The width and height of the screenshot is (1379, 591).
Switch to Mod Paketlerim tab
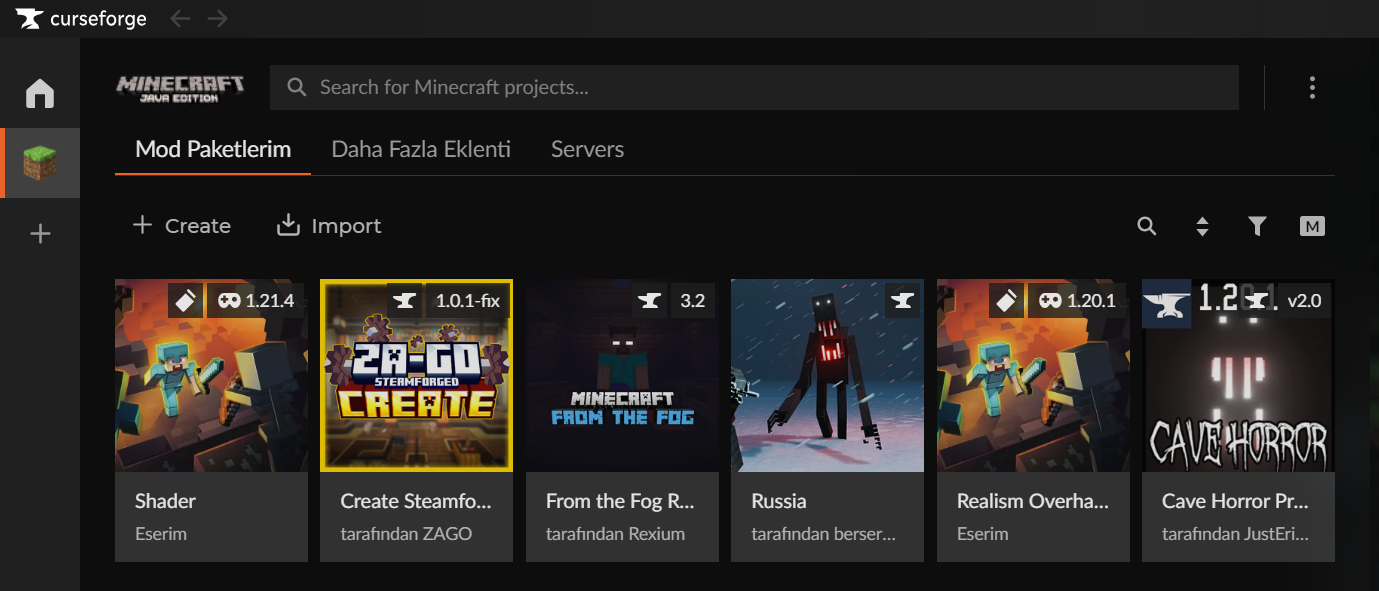pyautogui.click(x=213, y=150)
